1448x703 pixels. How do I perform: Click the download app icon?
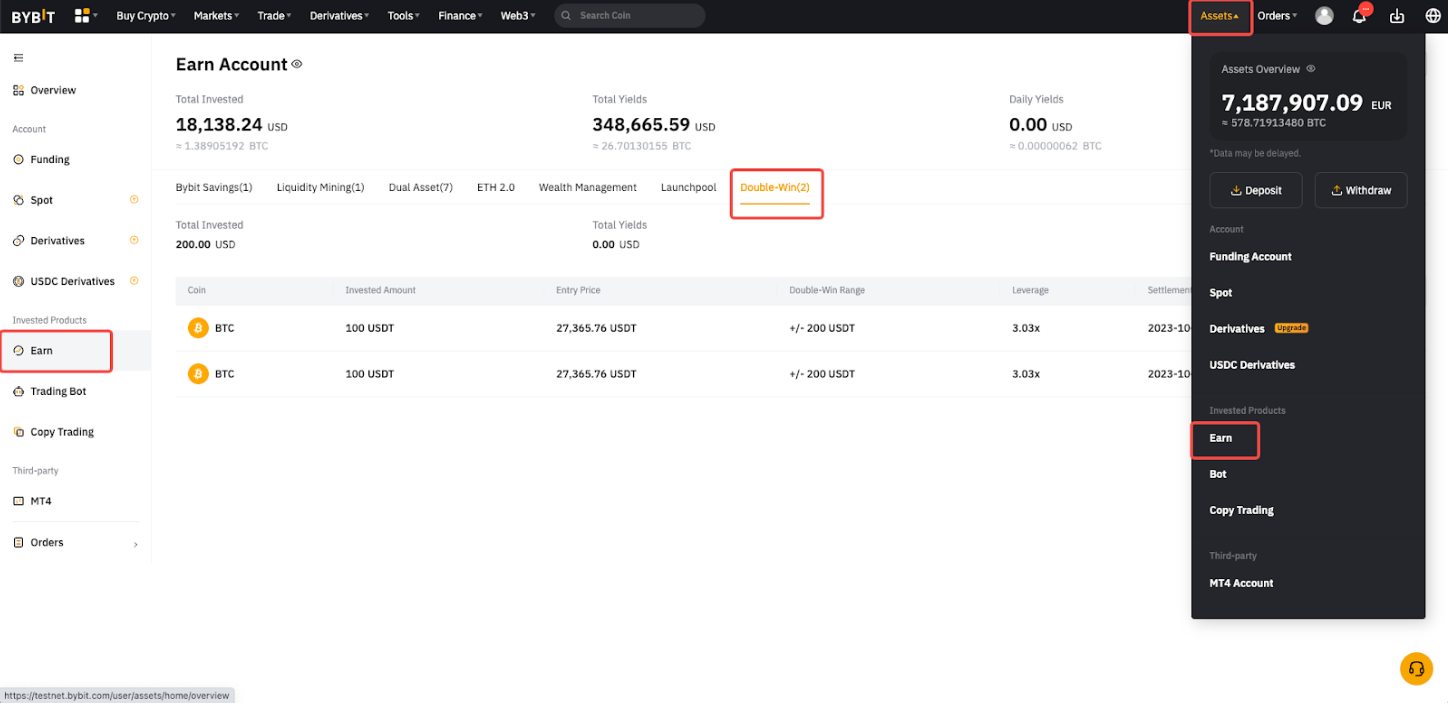[x=1397, y=16]
